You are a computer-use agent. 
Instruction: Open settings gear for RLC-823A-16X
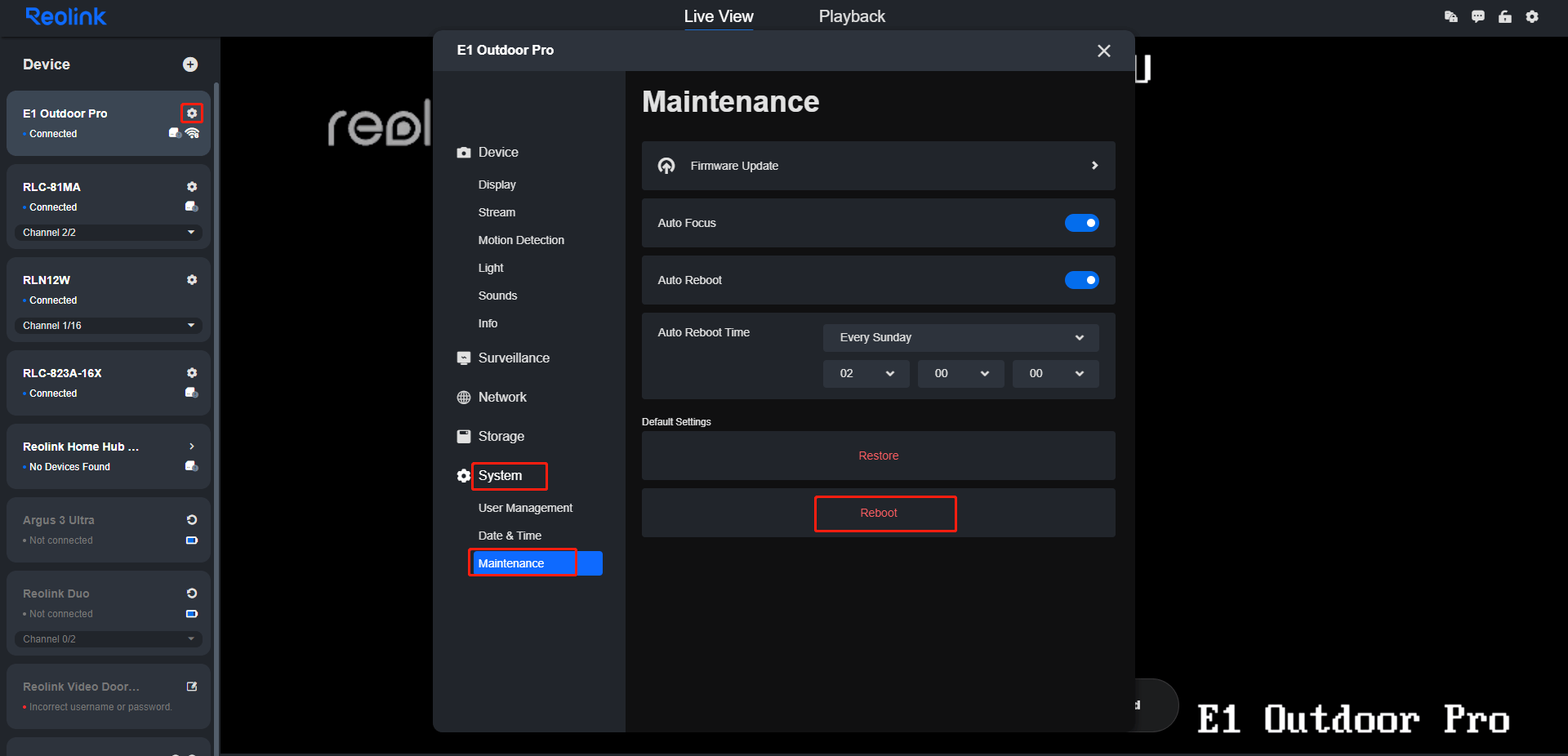point(192,373)
